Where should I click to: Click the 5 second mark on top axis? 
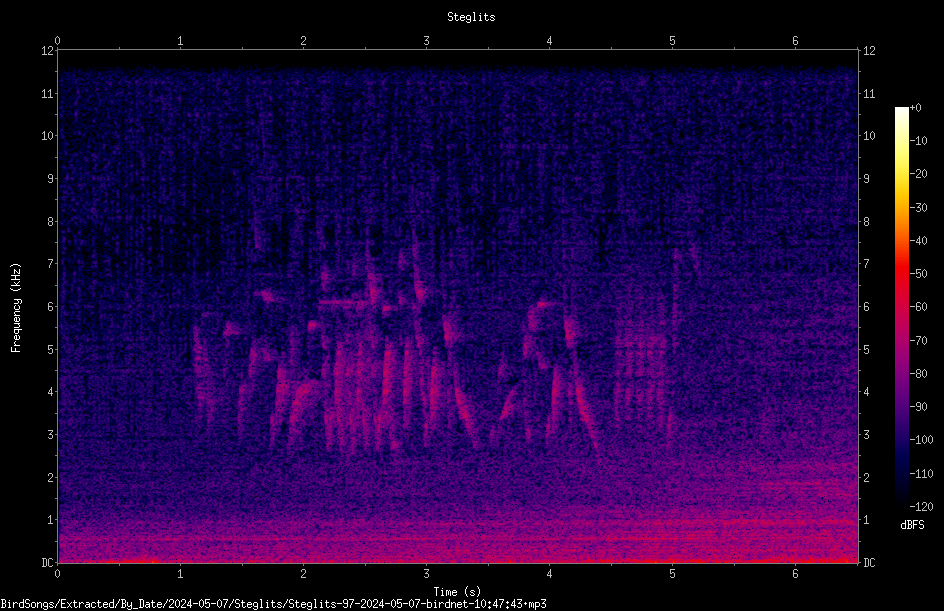tap(672, 41)
